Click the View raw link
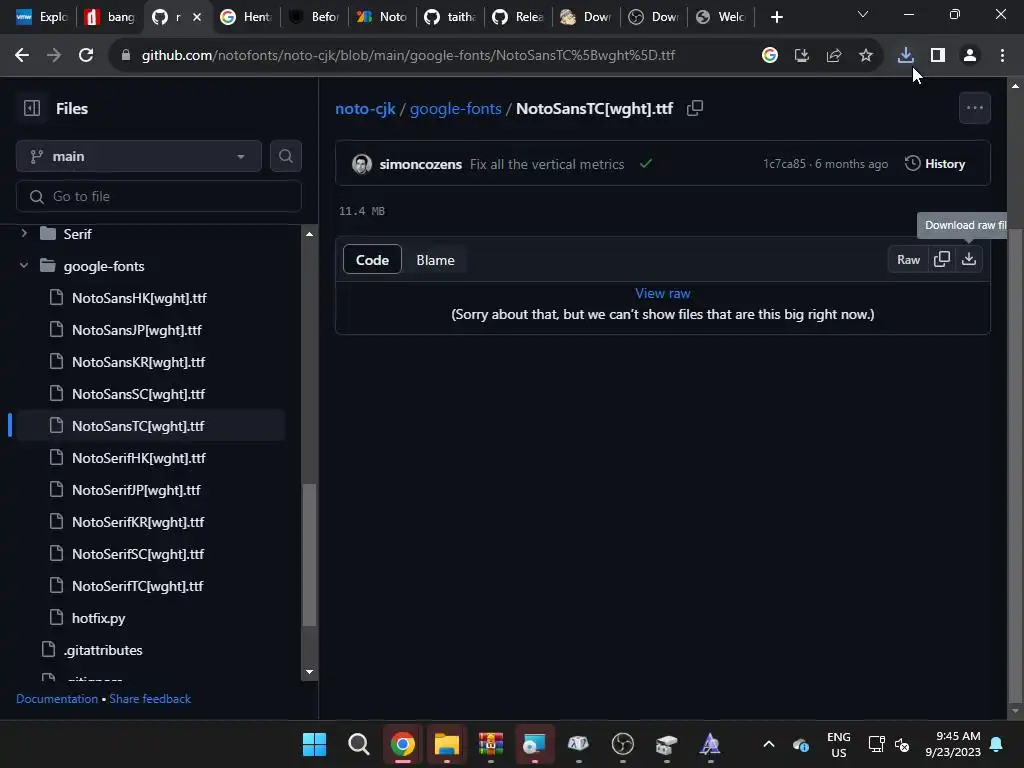1024x768 pixels. pyautogui.click(x=662, y=293)
